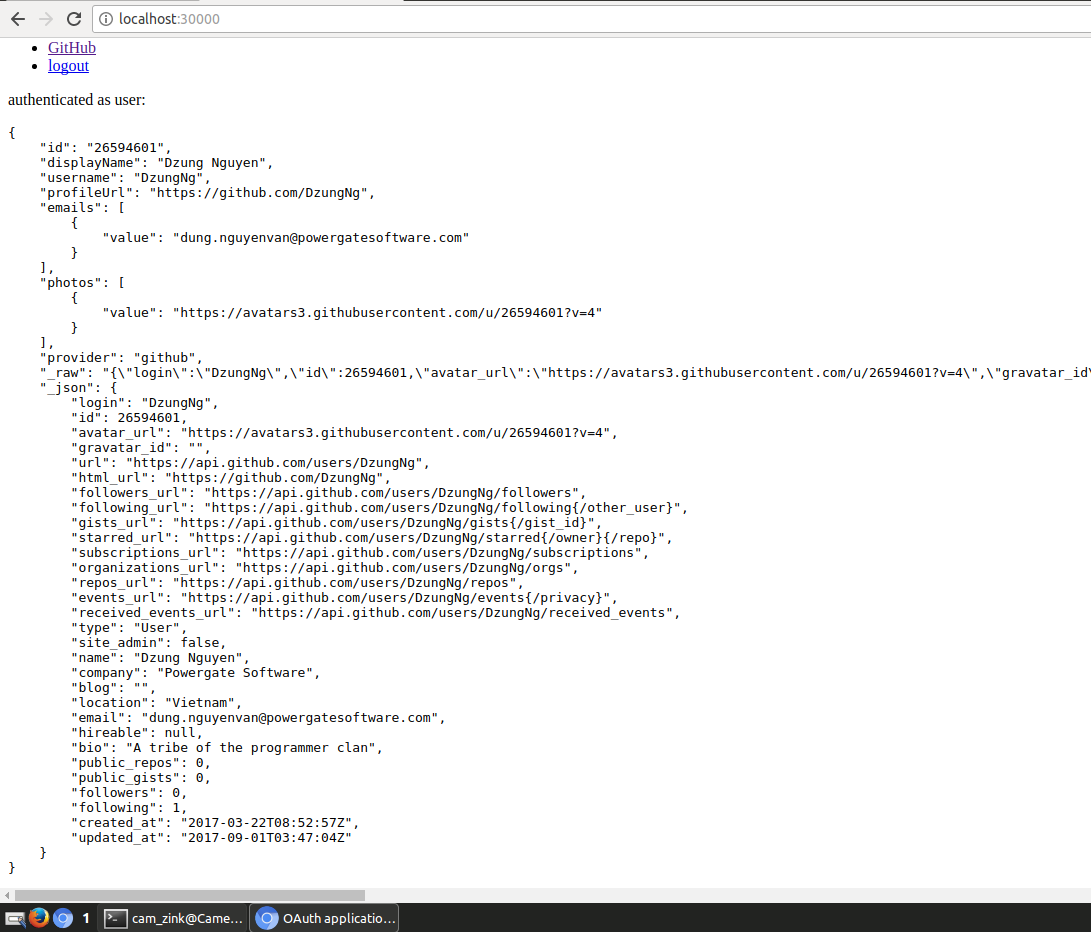1091x932 pixels.
Task: Click the left scroll arrow at bottom left
Action: [x=6, y=895]
